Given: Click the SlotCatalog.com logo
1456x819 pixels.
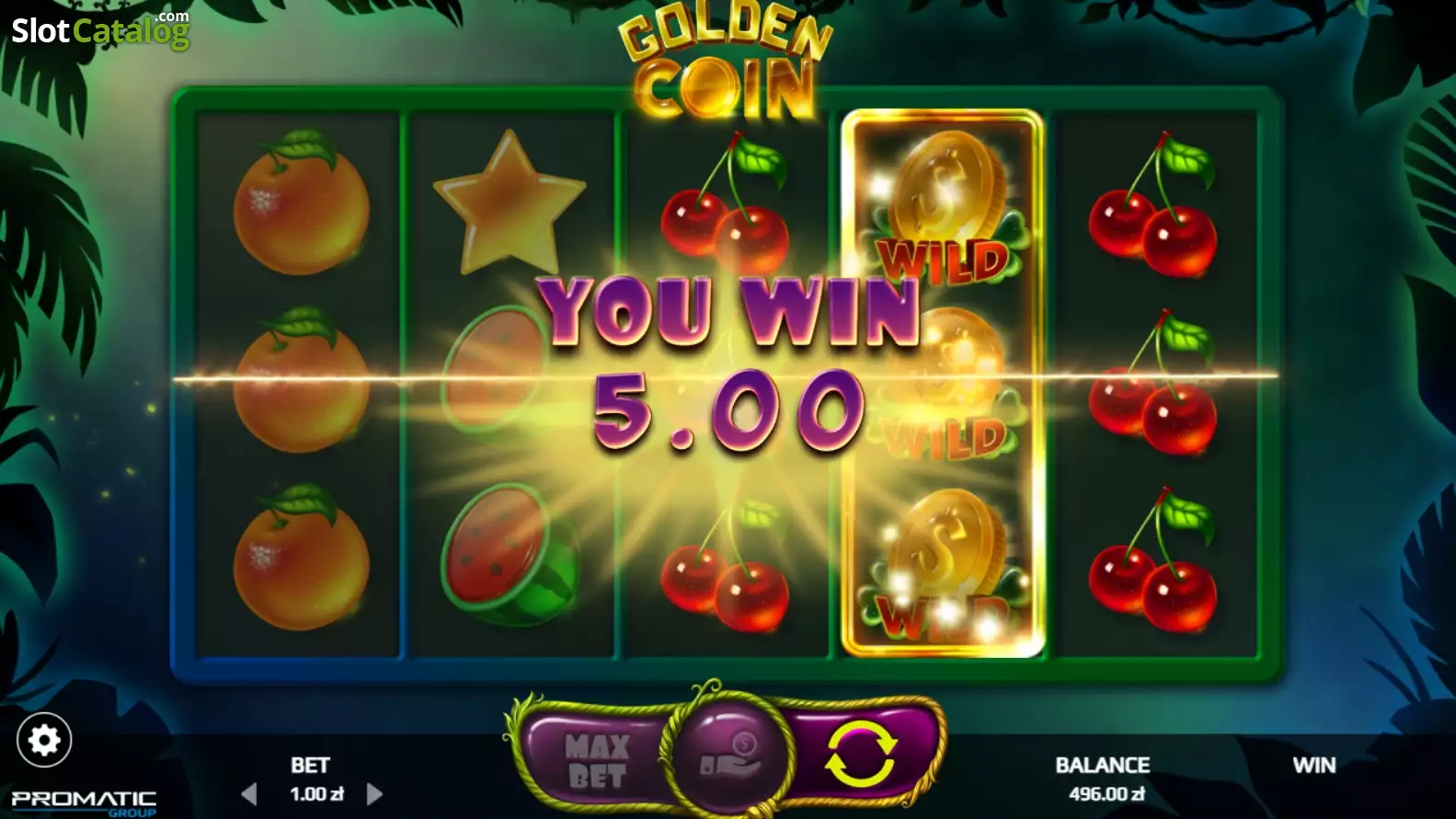Looking at the screenshot, I should [x=100, y=29].
